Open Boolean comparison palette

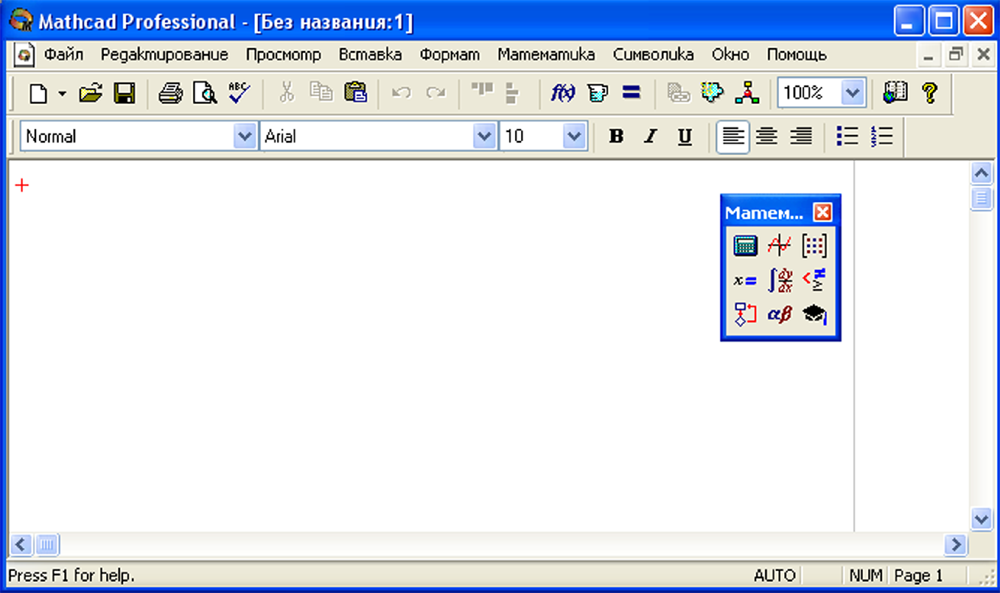point(814,280)
